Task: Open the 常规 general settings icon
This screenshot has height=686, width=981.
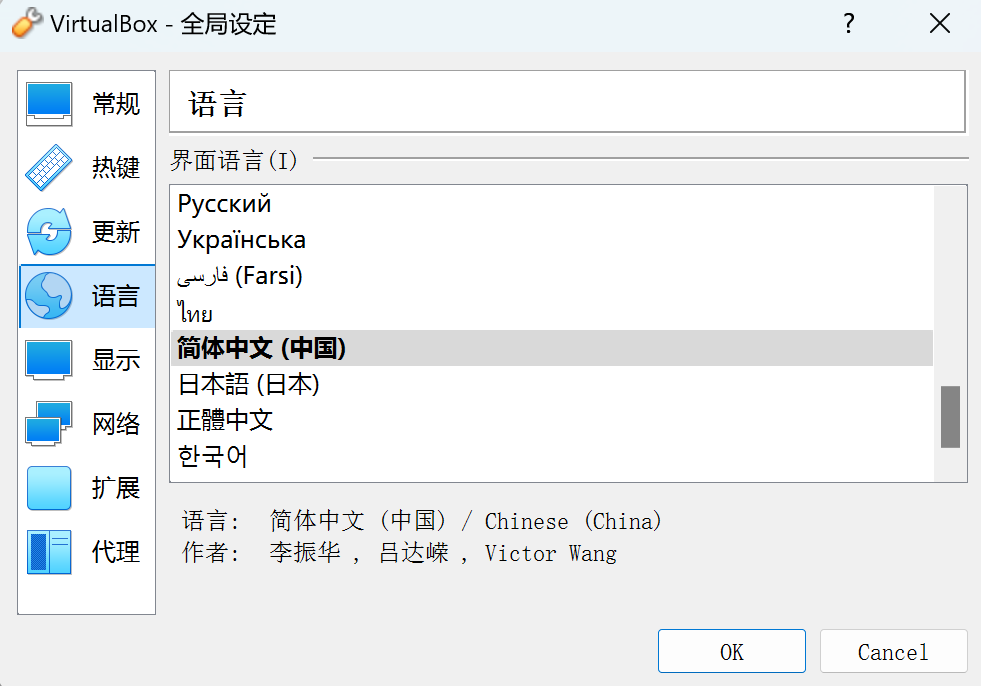Action: [49, 104]
